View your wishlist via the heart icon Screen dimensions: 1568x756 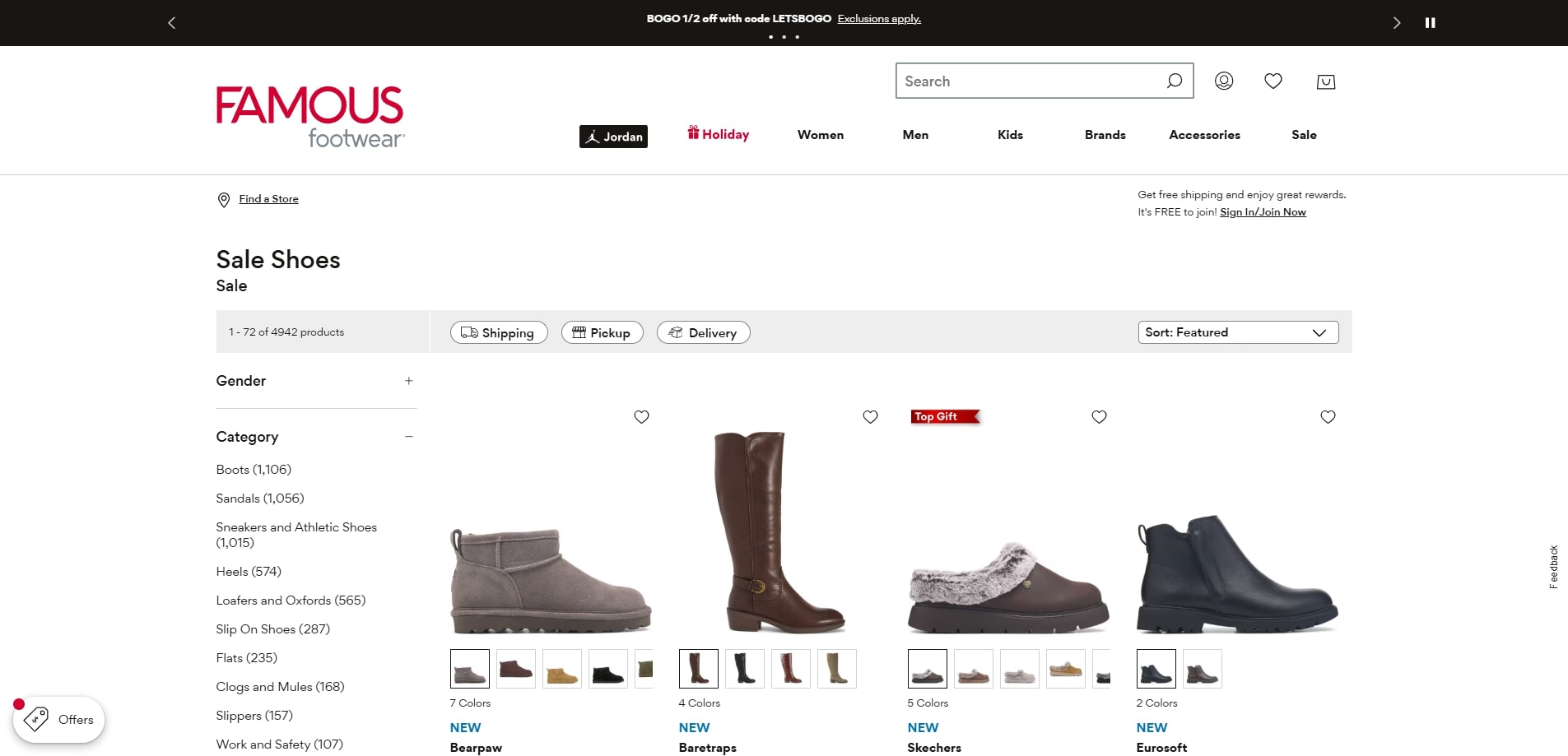(x=1273, y=81)
